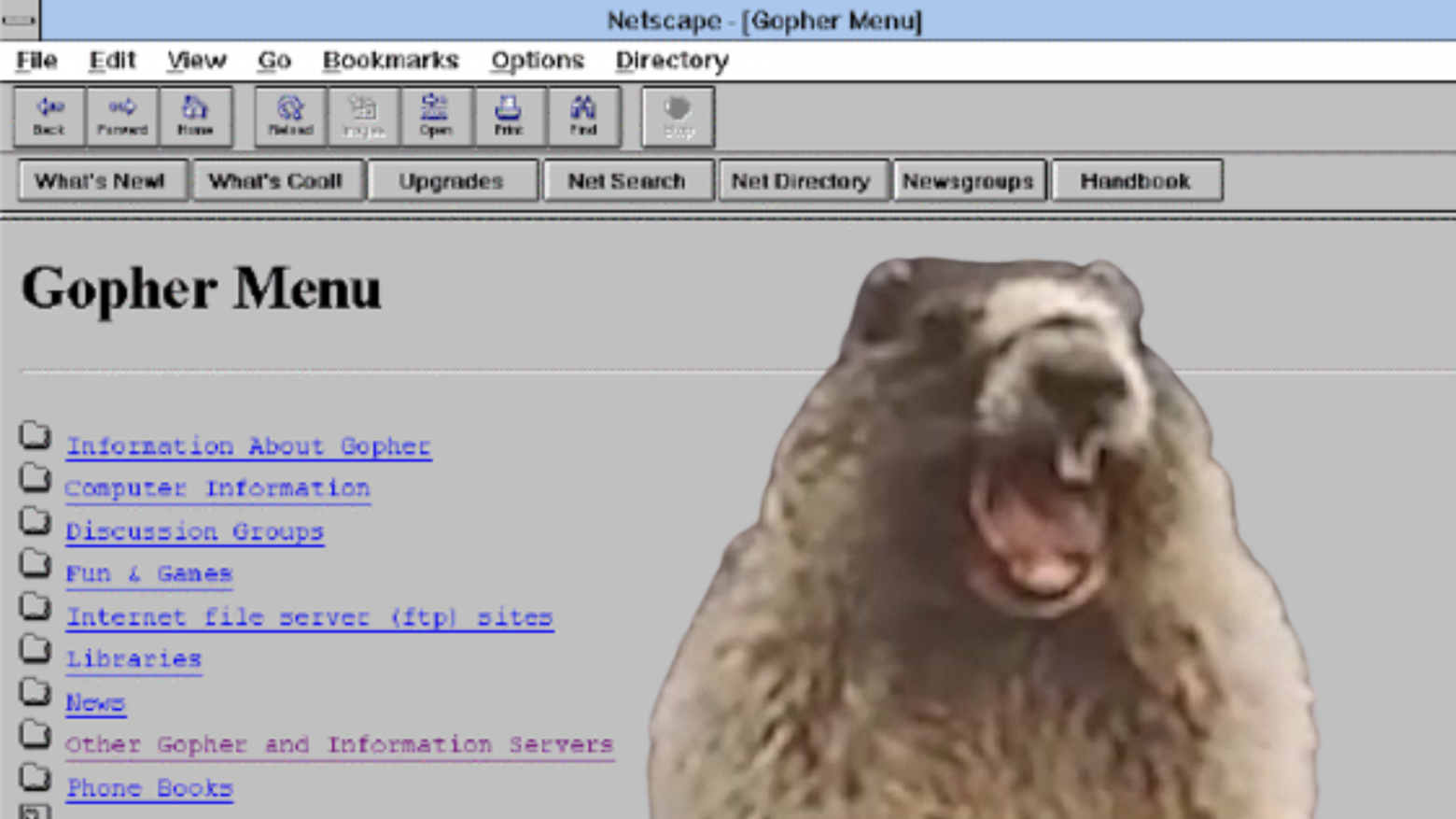This screenshot has height=819, width=1456.
Task: Click the Handbook button
Action: [1136, 180]
